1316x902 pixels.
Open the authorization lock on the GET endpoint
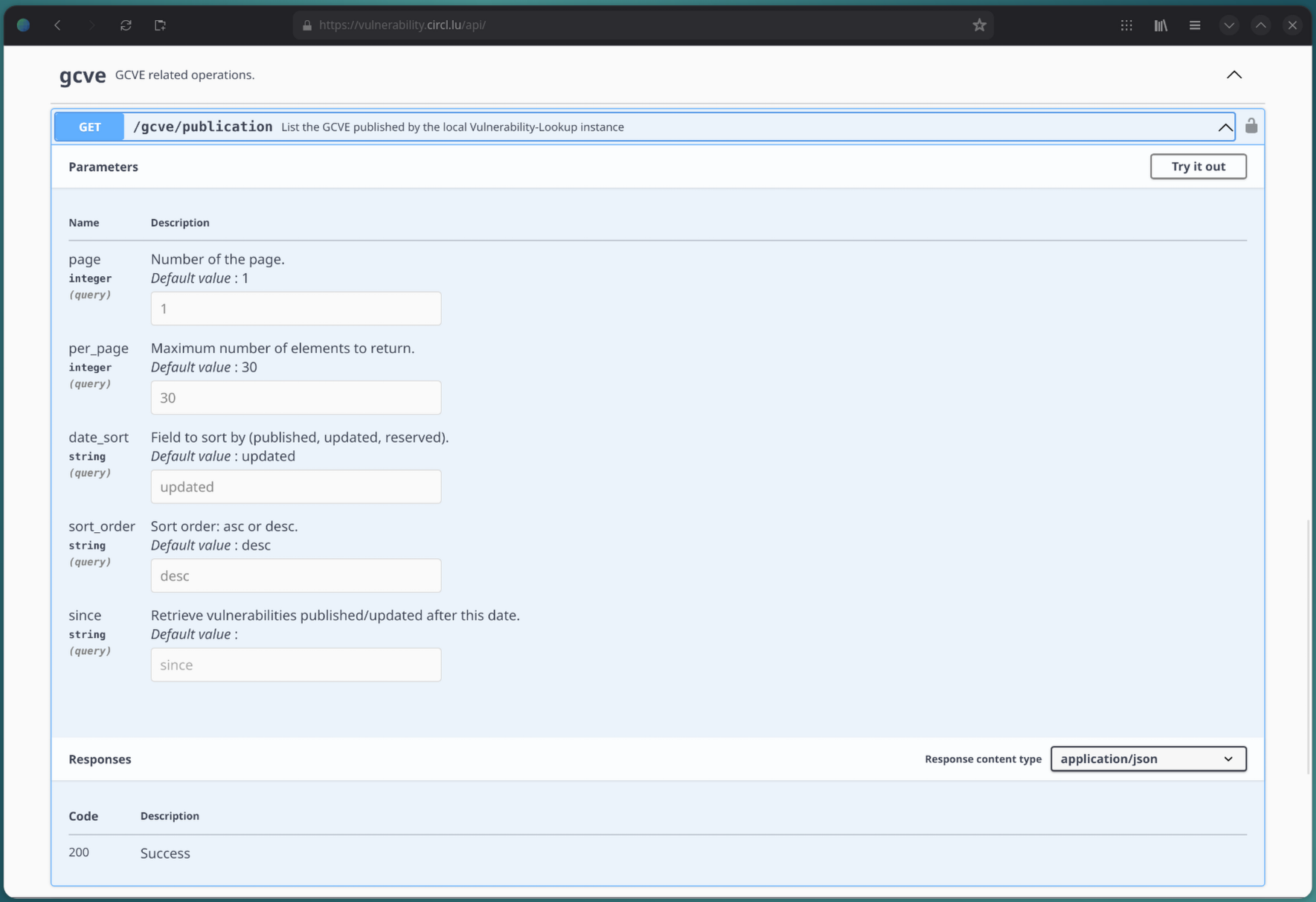(x=1251, y=126)
